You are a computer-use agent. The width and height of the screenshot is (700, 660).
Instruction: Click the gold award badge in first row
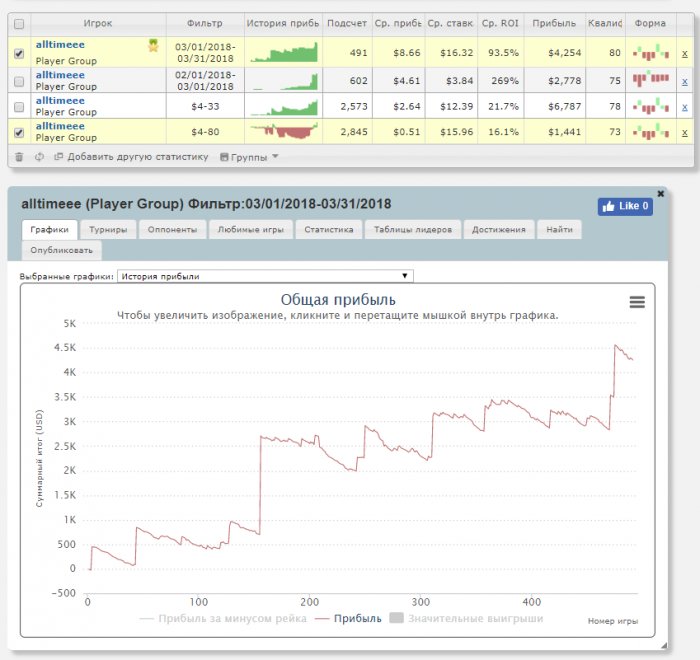point(153,46)
